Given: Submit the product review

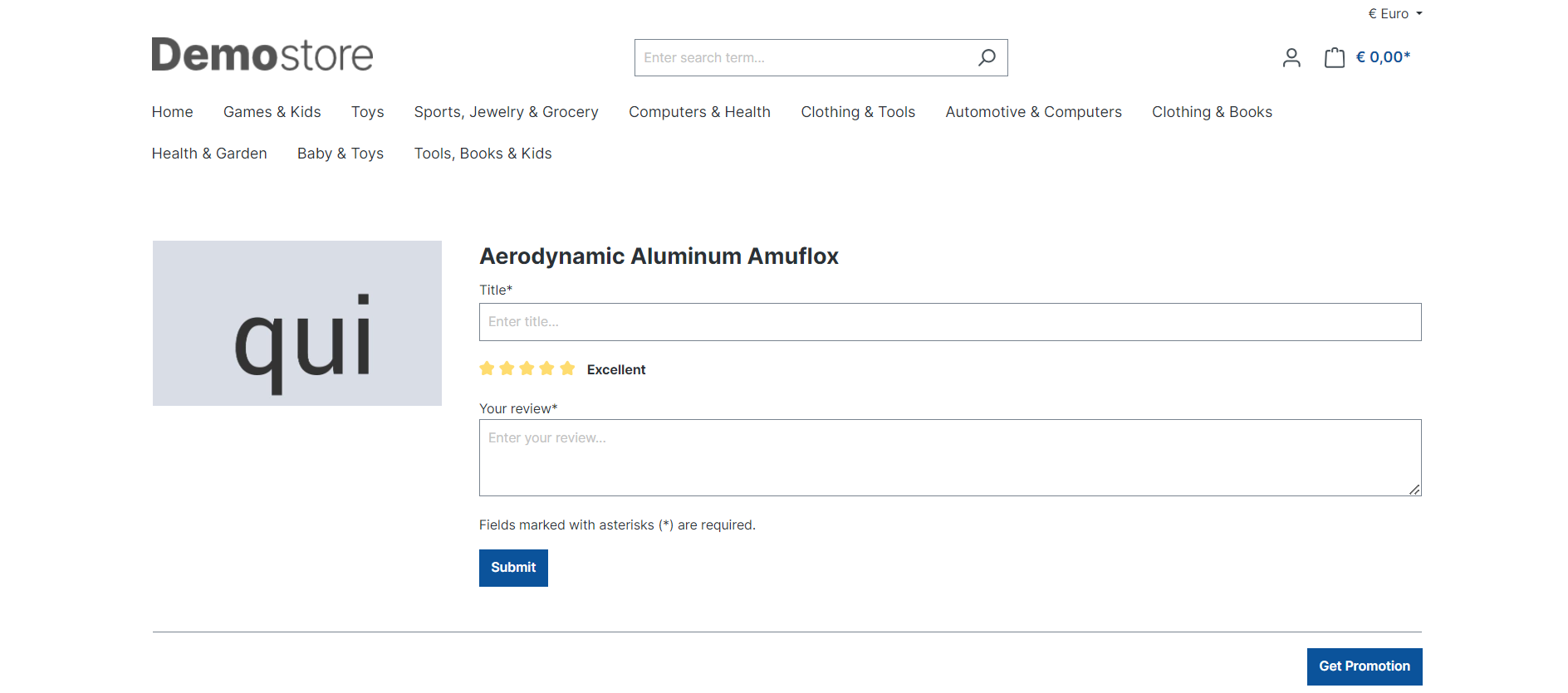Looking at the screenshot, I should 513,568.
